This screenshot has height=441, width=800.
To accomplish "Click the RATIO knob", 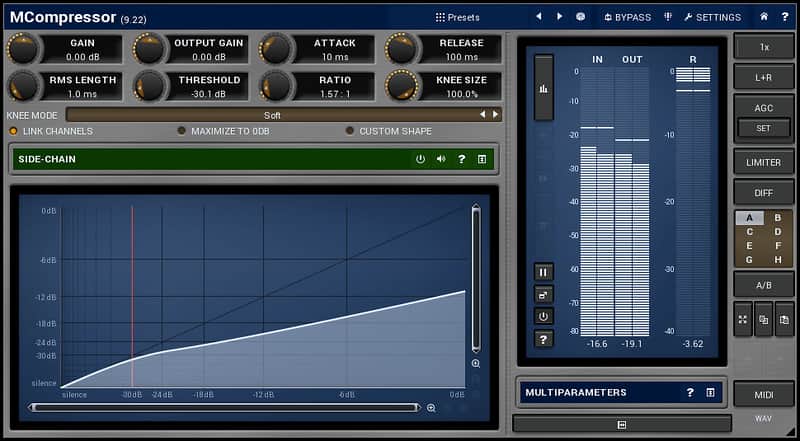I will 275,86.
